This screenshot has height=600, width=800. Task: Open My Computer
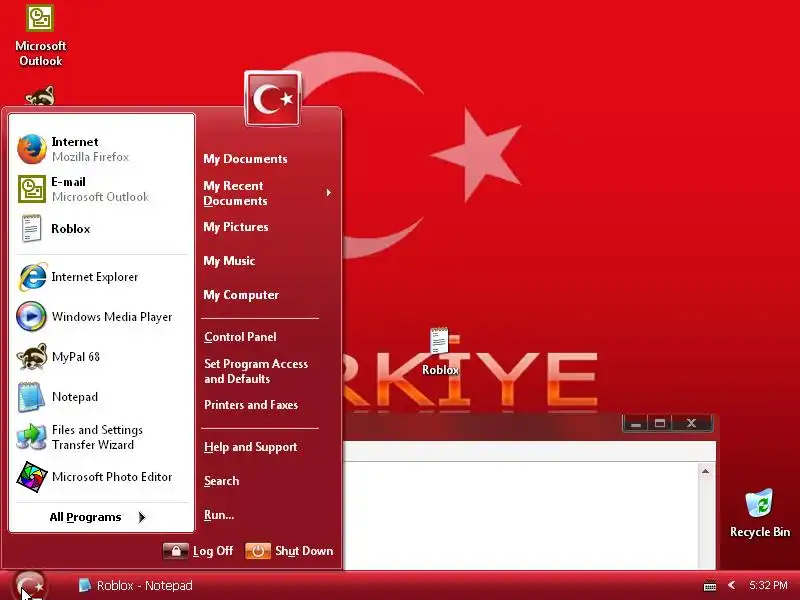coord(241,295)
